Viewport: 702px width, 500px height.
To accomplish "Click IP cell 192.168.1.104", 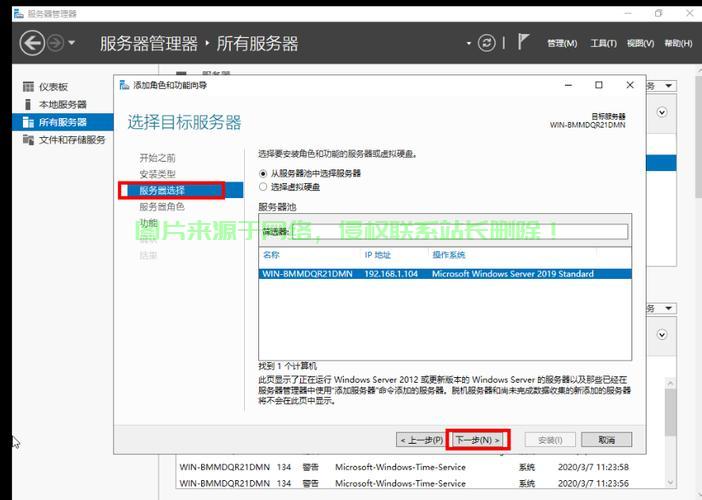I will (x=391, y=274).
